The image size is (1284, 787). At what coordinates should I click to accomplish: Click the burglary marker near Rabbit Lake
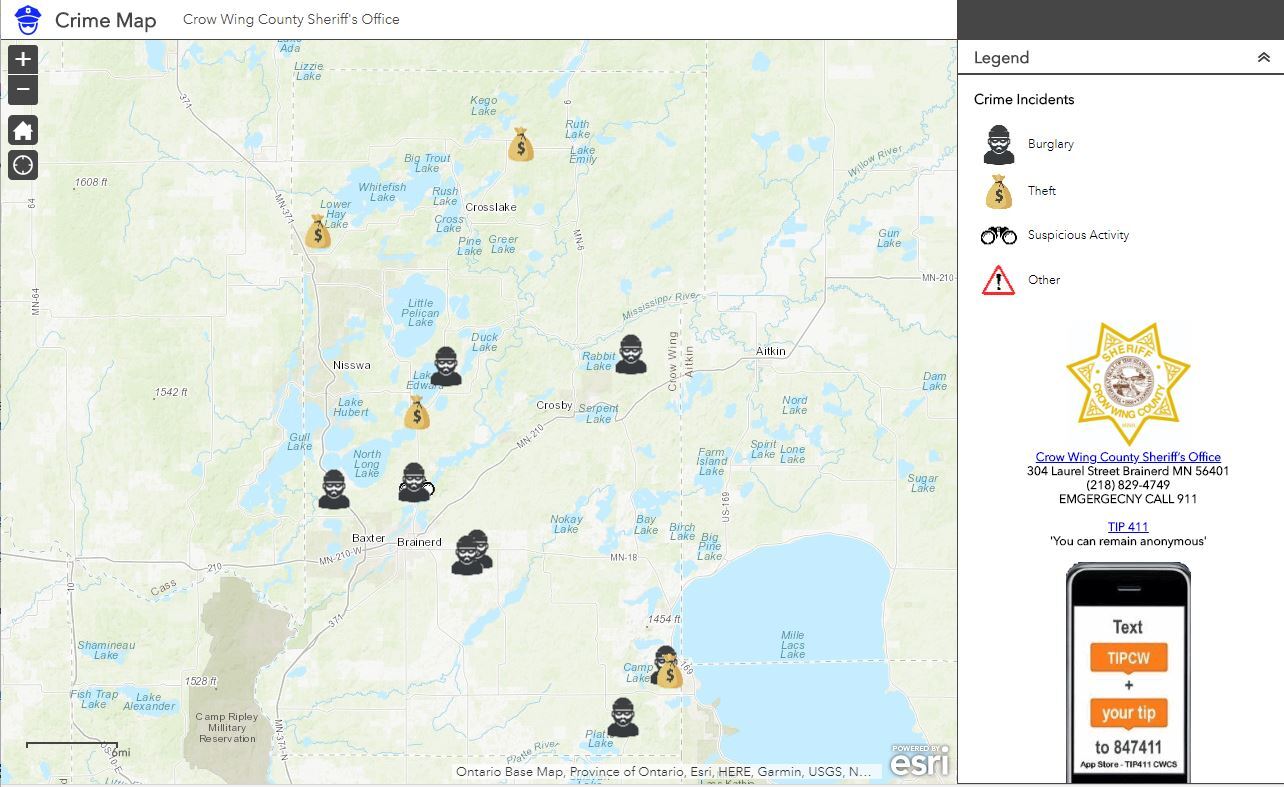pos(631,355)
